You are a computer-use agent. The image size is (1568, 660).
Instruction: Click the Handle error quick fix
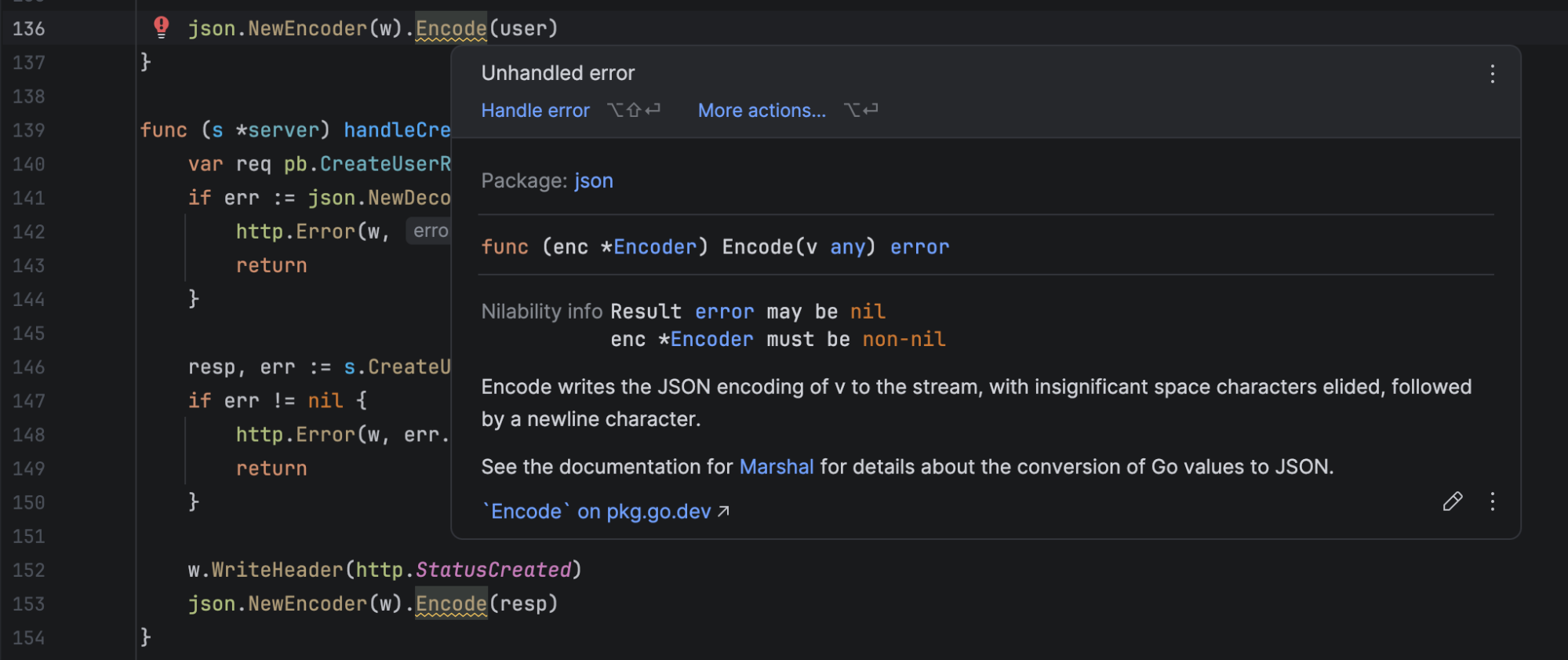tap(535, 111)
